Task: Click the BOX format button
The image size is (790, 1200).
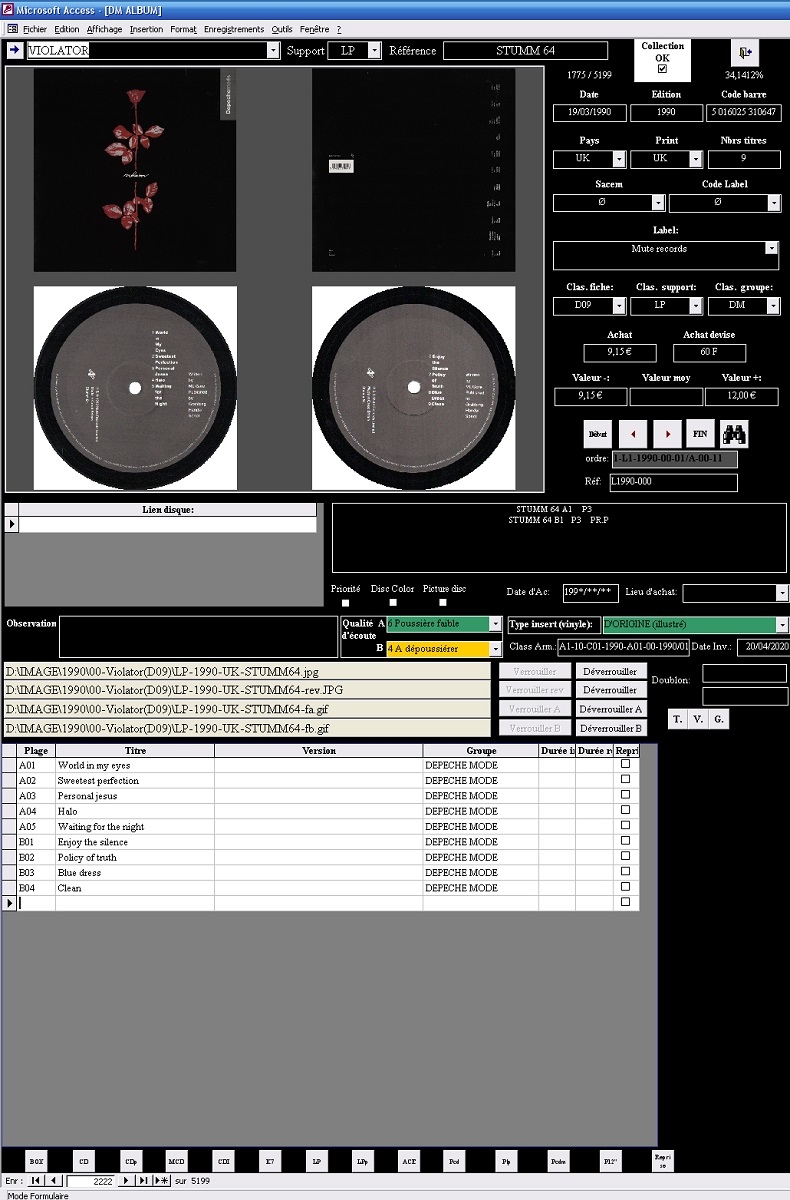Action: click(x=36, y=1161)
